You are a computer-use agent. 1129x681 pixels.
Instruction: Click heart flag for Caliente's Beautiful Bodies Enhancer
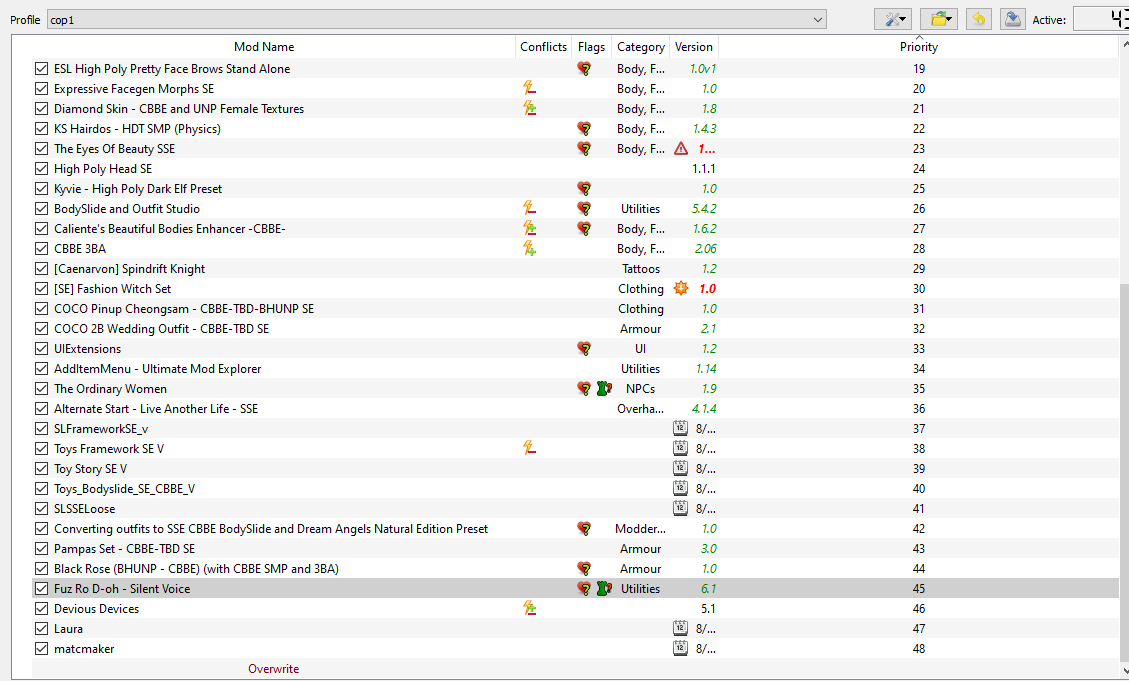pyautogui.click(x=584, y=229)
